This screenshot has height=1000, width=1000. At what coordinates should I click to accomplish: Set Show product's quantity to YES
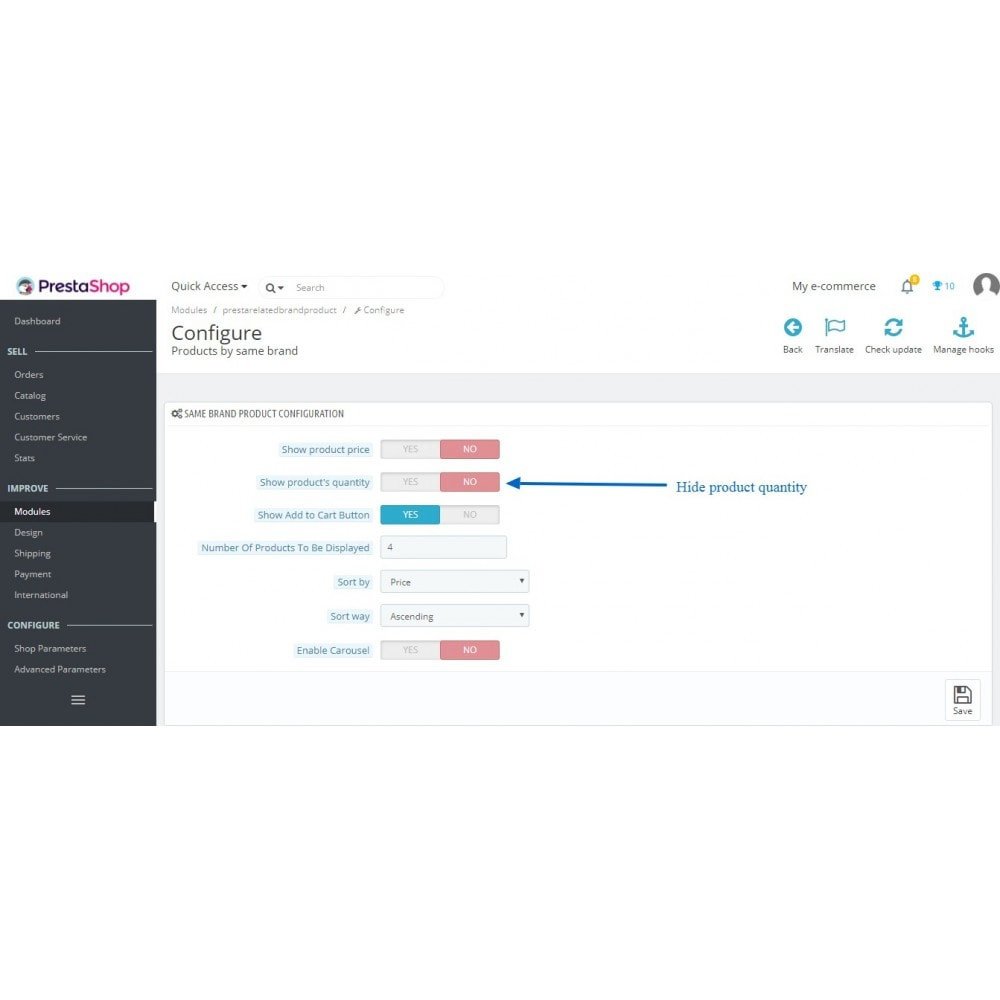pyautogui.click(x=410, y=482)
